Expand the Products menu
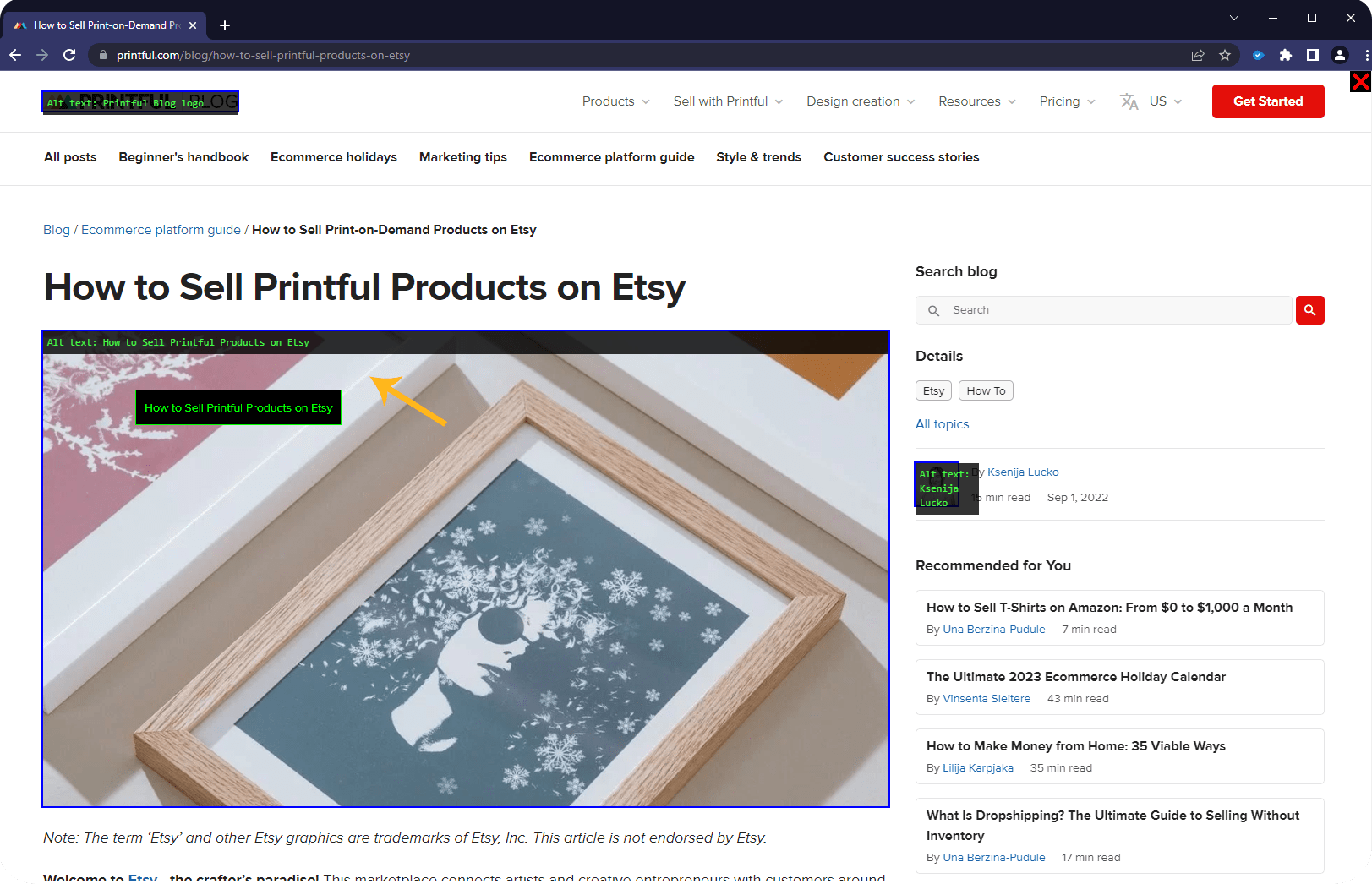 615,101
